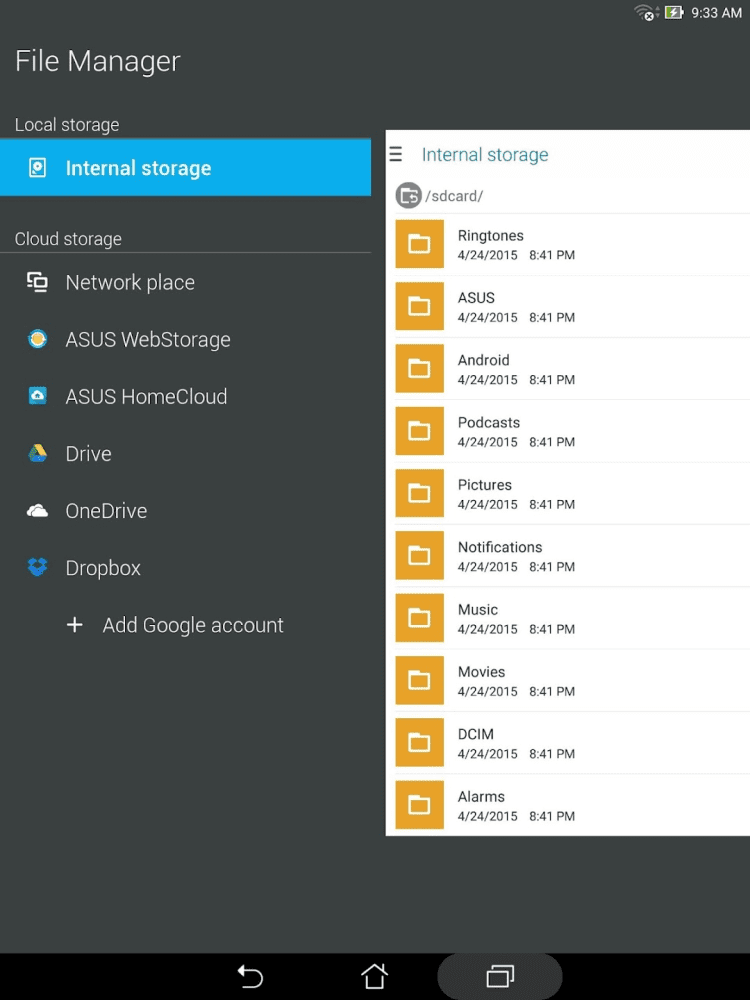The width and height of the screenshot is (750, 1000).
Task: Click the sdcard parent folder icon
Action: tap(408, 196)
